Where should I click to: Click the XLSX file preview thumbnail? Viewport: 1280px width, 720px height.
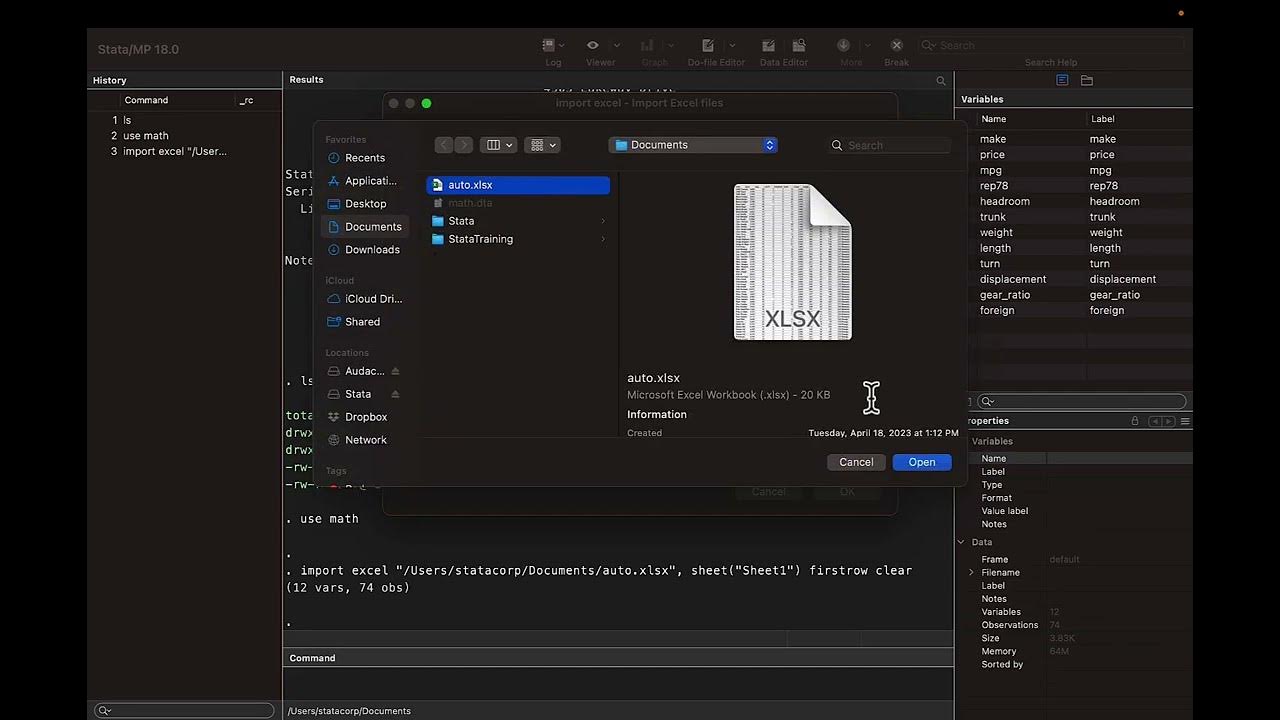pyautogui.click(x=793, y=262)
